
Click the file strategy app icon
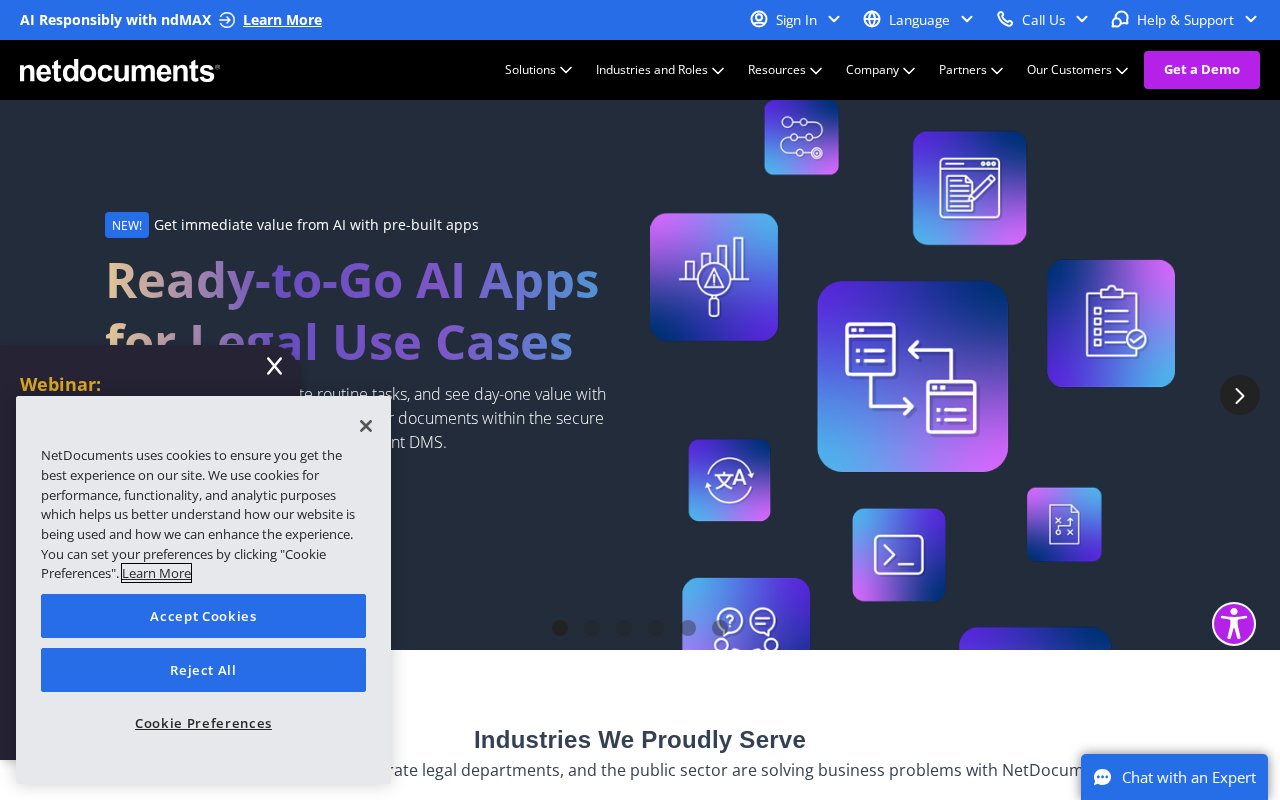click(x=1064, y=524)
